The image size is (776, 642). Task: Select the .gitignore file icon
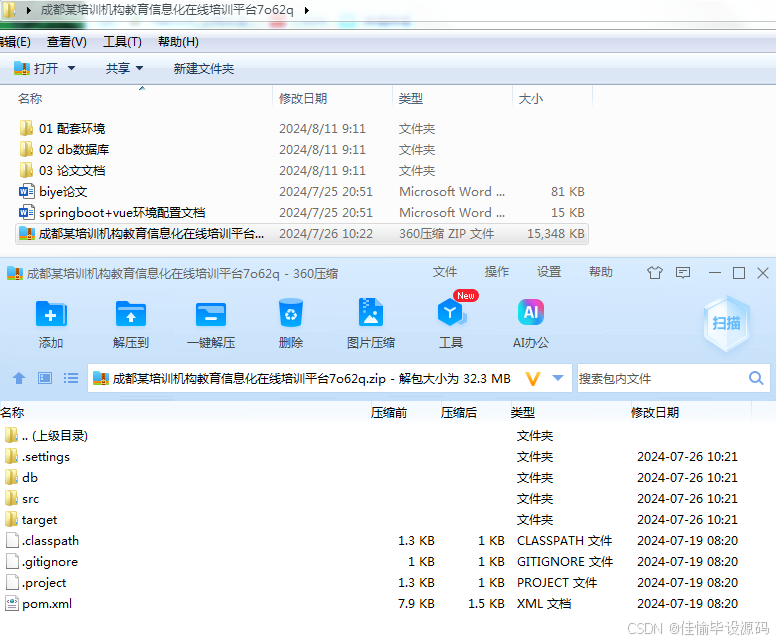click(12, 561)
